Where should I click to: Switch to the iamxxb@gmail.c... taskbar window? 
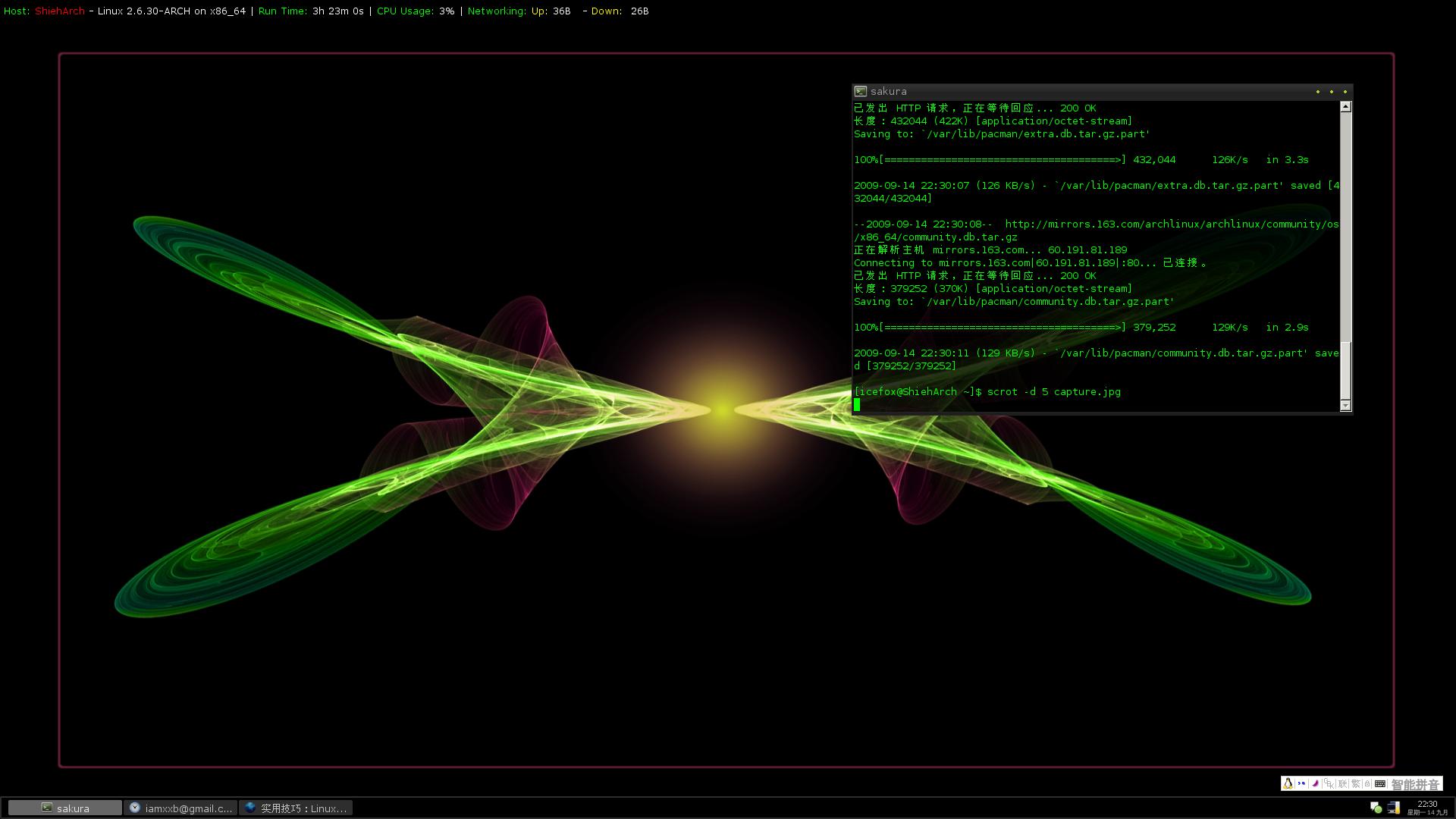pyautogui.click(x=180, y=808)
